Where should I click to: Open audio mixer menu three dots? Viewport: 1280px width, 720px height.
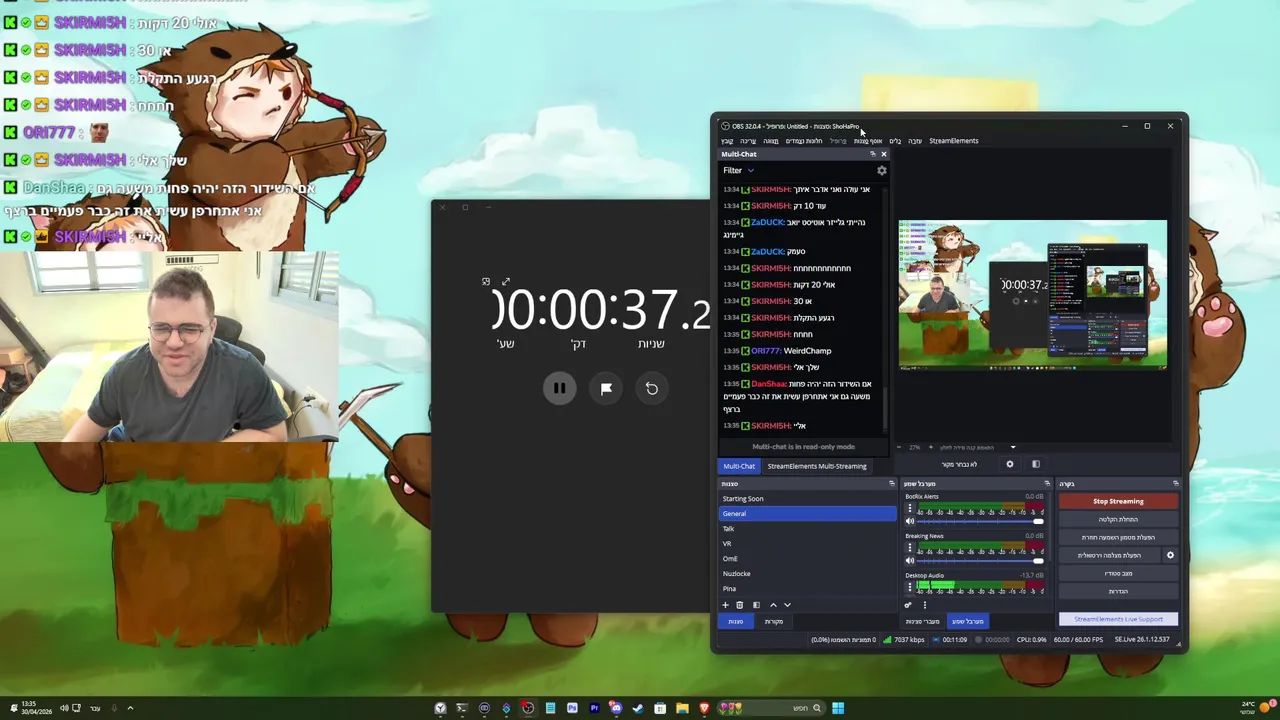coord(924,605)
